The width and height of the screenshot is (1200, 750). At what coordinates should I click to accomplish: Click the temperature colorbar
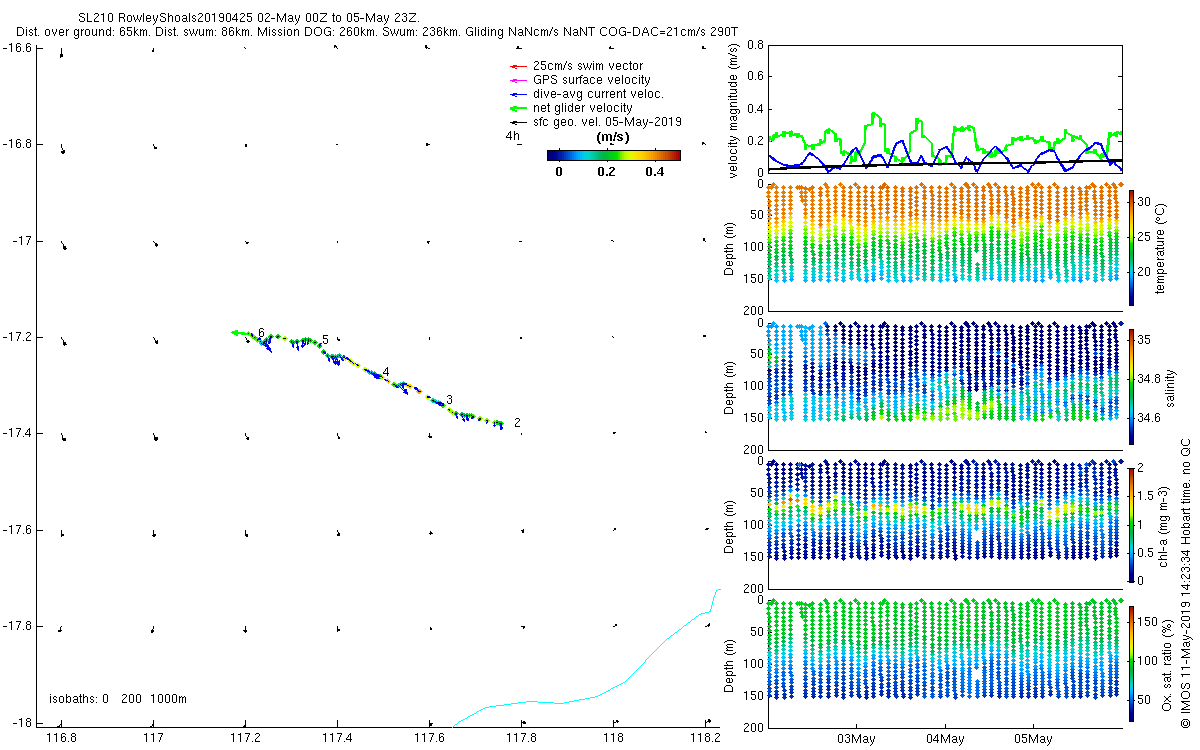(1131, 247)
